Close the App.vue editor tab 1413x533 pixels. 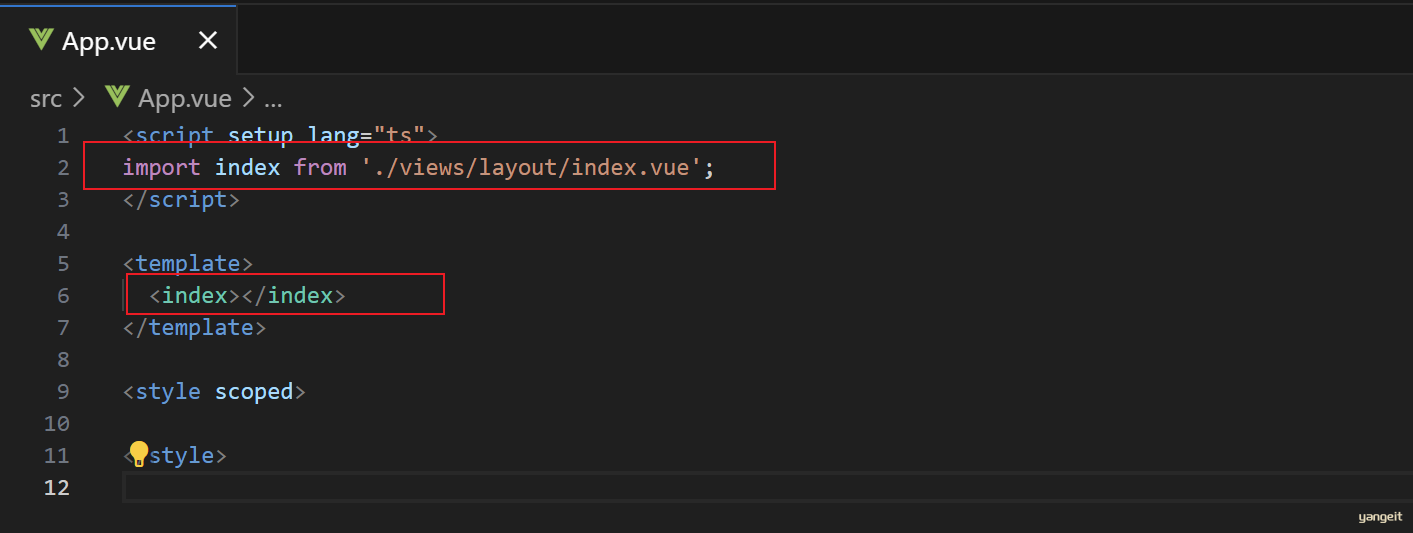[207, 41]
